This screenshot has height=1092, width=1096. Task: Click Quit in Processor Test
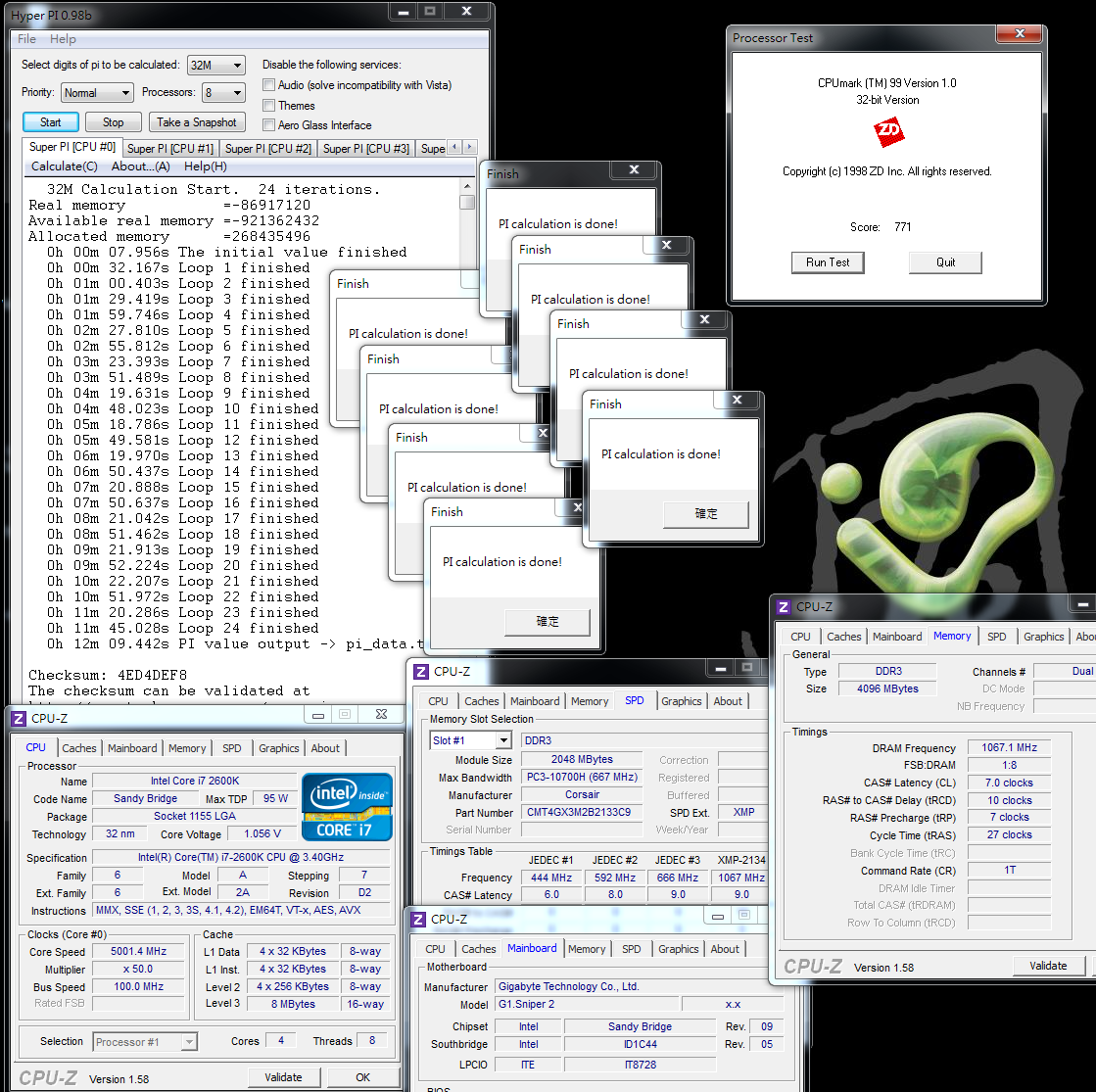946,262
